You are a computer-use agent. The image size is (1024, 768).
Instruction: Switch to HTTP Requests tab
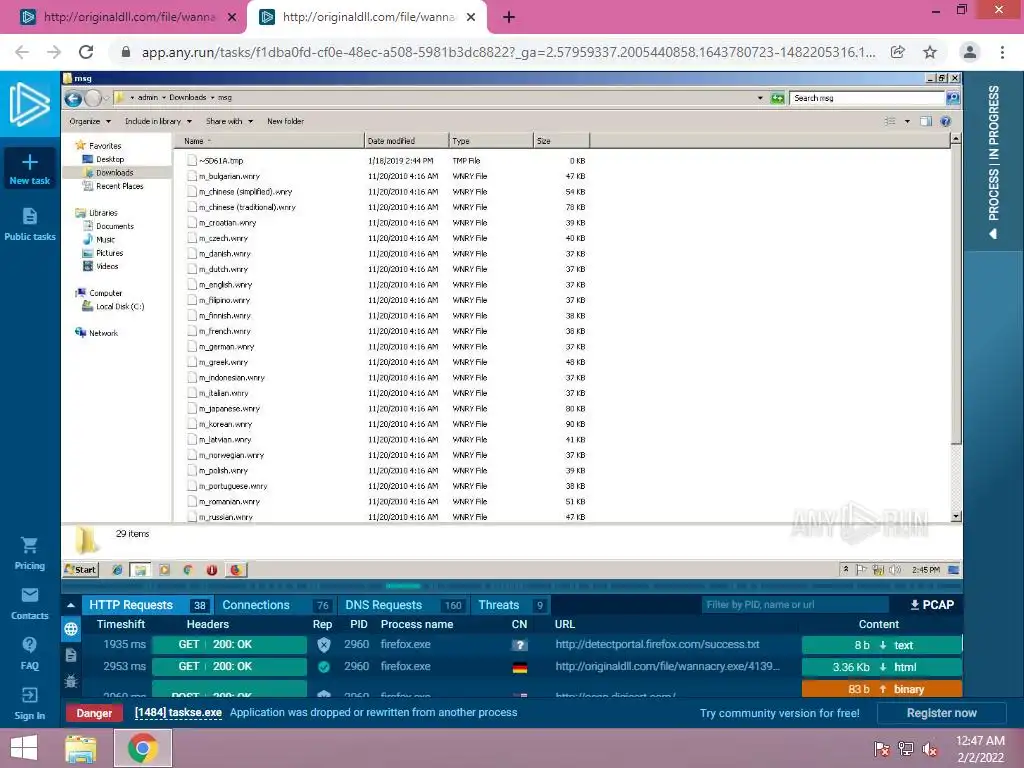[146, 605]
